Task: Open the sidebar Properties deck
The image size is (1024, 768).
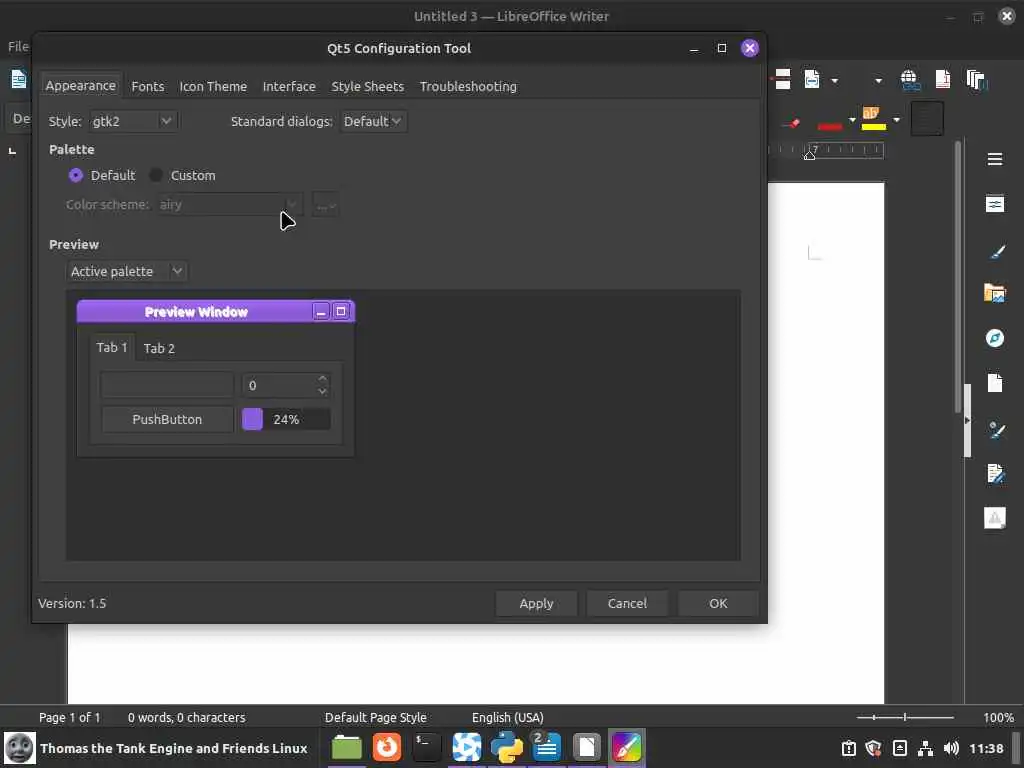Action: point(995,204)
